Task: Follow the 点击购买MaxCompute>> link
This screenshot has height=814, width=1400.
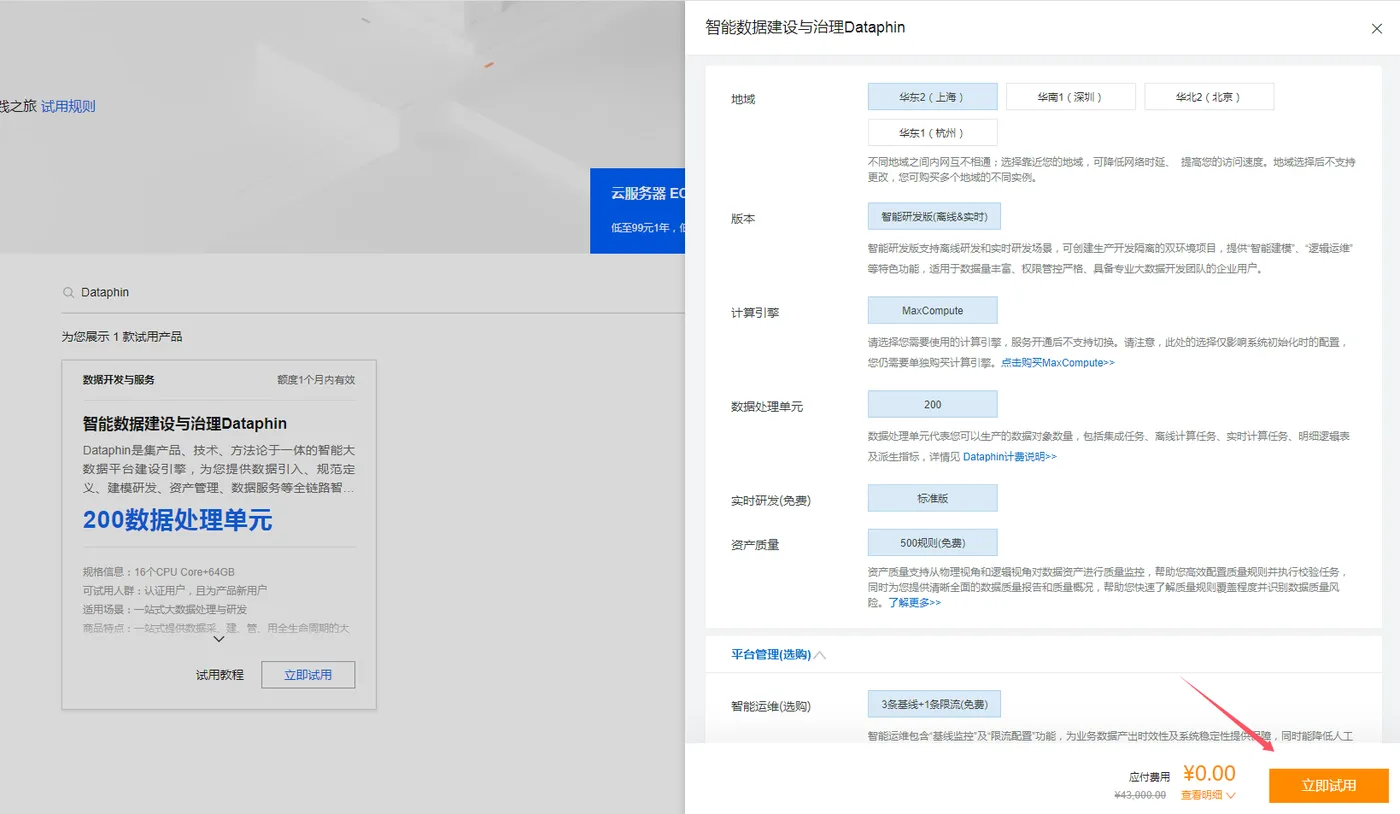Action: click(1058, 363)
